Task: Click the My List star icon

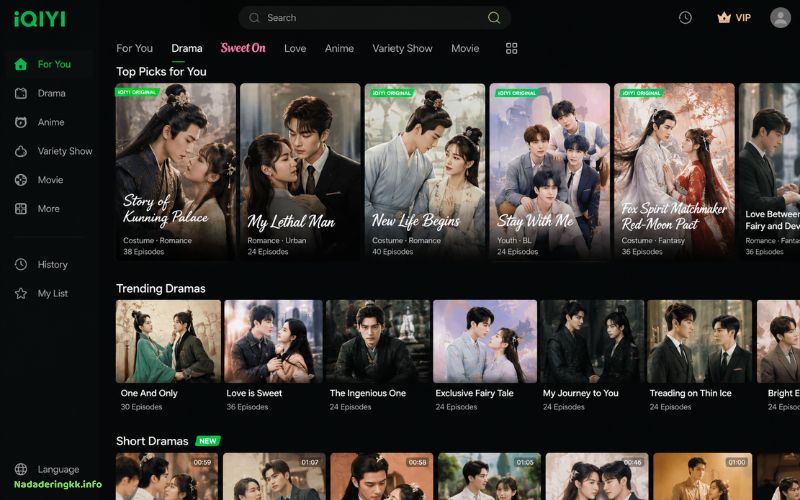Action: [21, 293]
